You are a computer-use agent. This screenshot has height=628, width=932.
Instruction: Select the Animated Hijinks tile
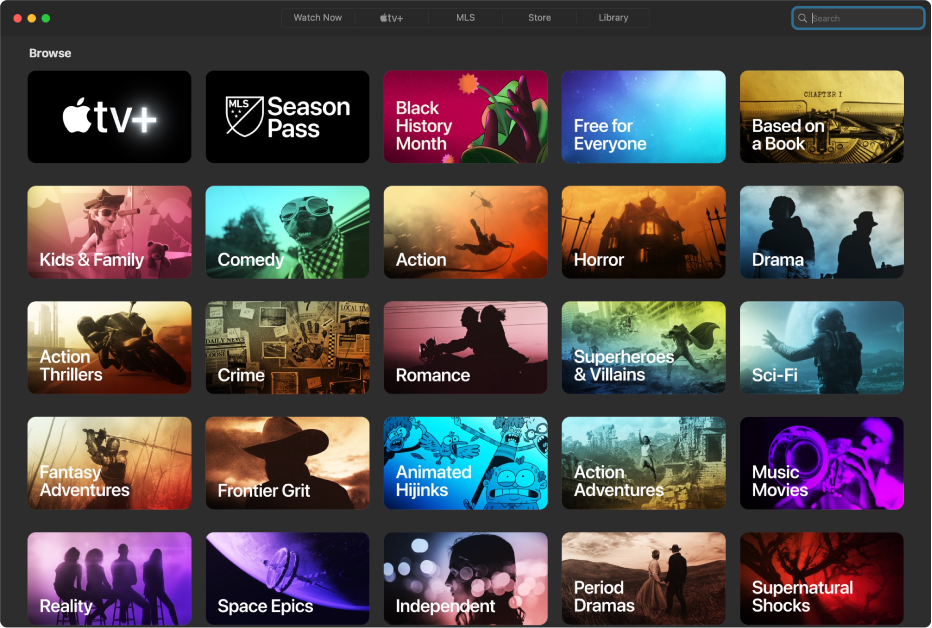click(465, 463)
